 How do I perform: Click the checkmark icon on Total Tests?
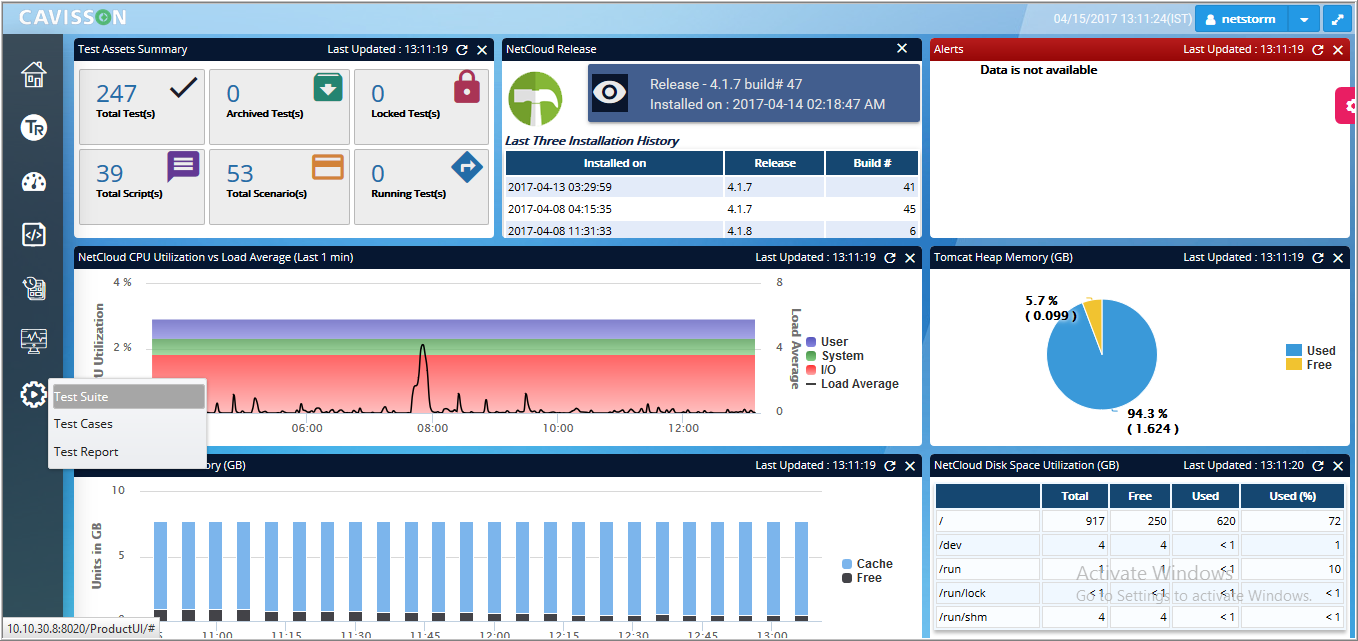[184, 88]
